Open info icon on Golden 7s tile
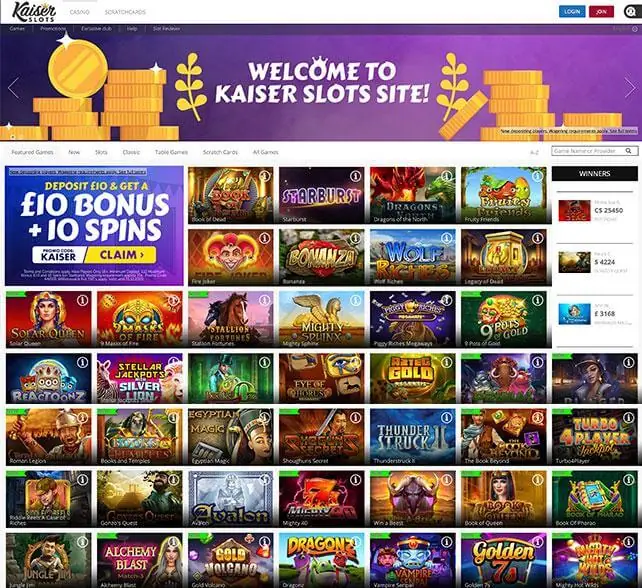The image size is (642, 588). point(537,542)
